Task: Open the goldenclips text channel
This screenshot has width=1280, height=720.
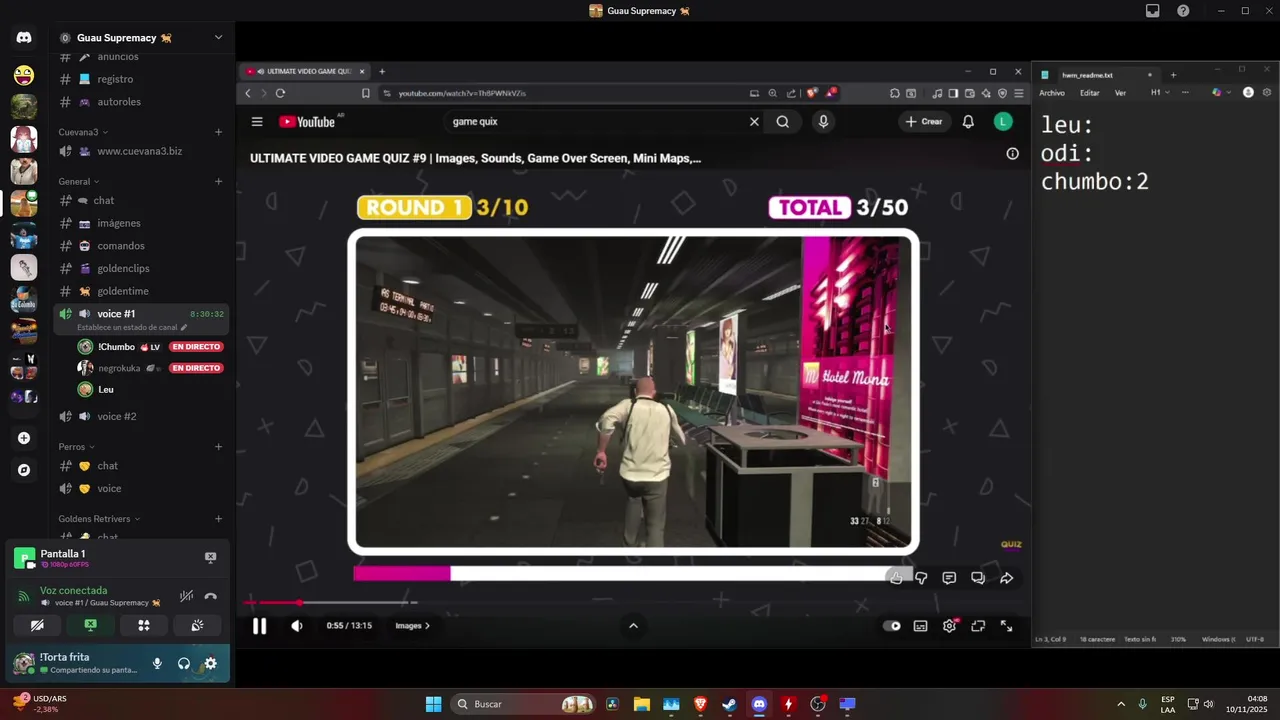Action: pyautogui.click(x=124, y=268)
